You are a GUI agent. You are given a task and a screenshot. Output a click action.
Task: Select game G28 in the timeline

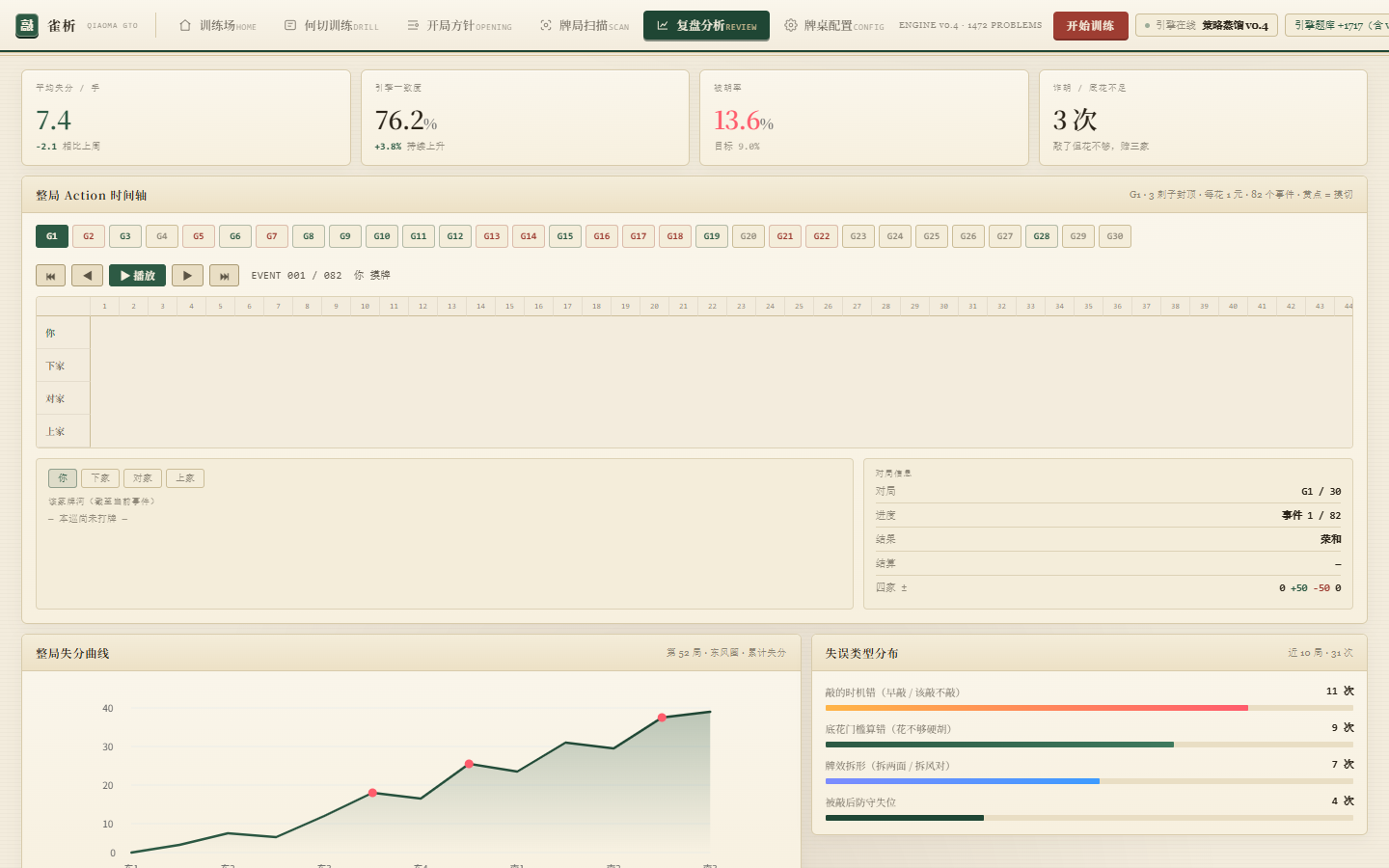(1042, 236)
